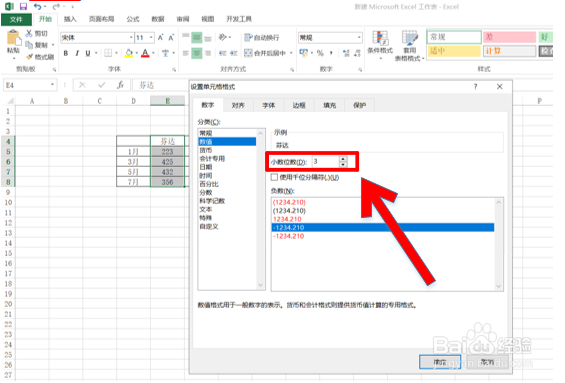Image resolution: width=565 pixels, height=383 pixels.
Task: Click the Redo arrow icon
Action: pyautogui.click(x=56, y=6)
